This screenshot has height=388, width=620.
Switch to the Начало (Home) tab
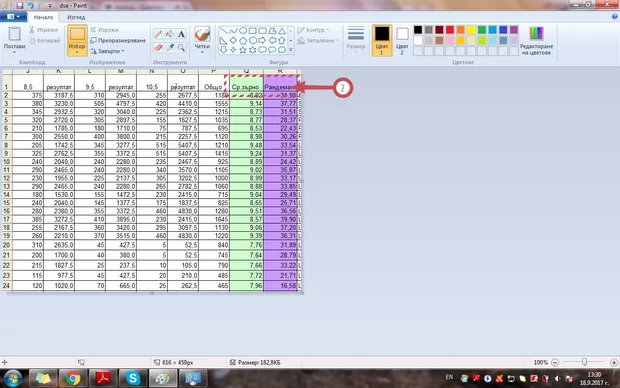click(43, 17)
